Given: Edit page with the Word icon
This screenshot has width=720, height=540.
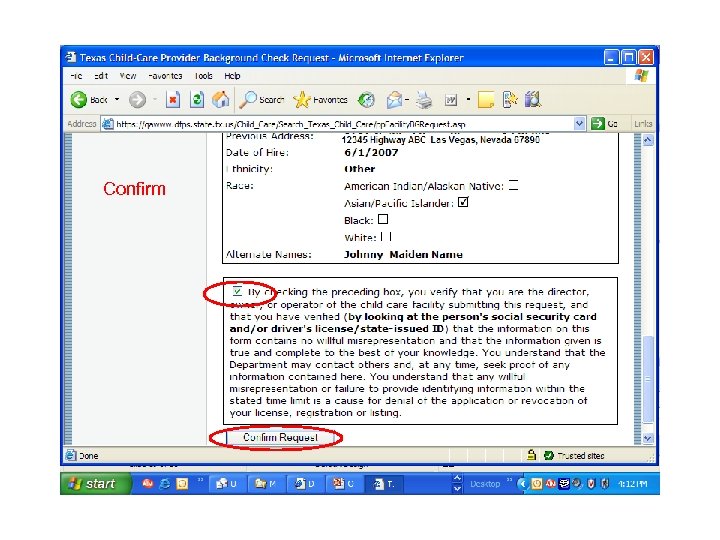Looking at the screenshot, I should click(451, 99).
